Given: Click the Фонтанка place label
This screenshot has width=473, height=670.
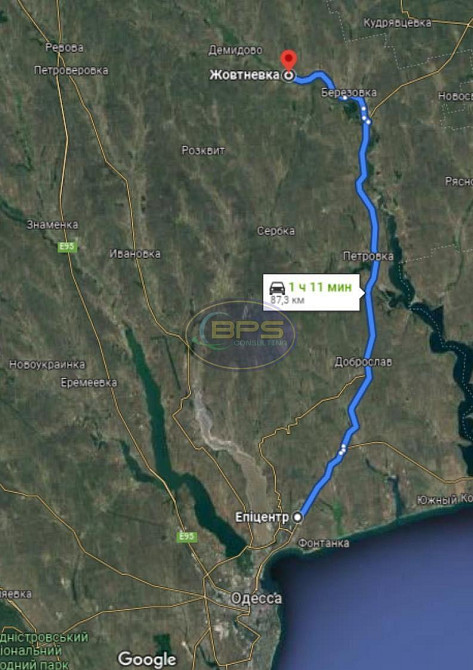Looking at the screenshot, I should 323,543.
